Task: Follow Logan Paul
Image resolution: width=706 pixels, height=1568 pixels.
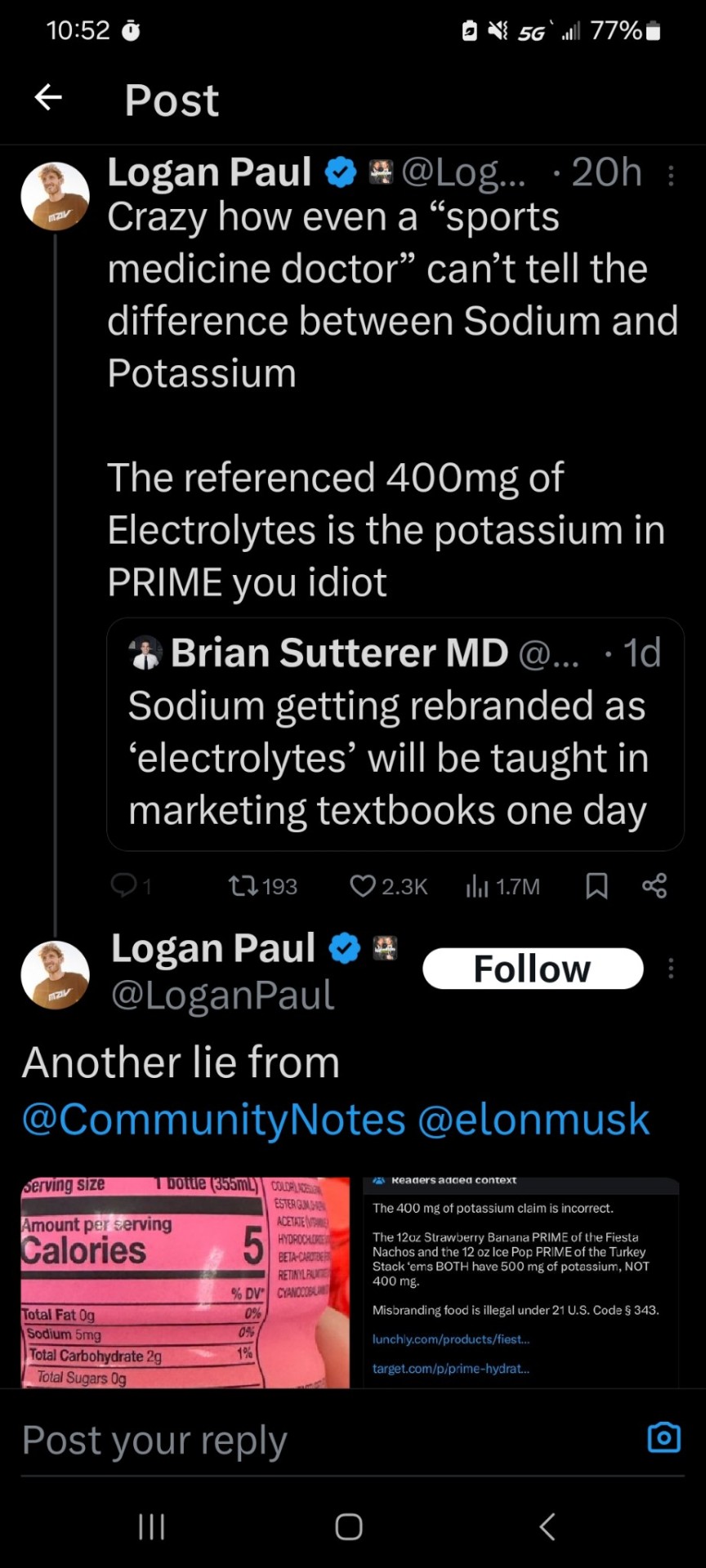Action: pos(532,969)
